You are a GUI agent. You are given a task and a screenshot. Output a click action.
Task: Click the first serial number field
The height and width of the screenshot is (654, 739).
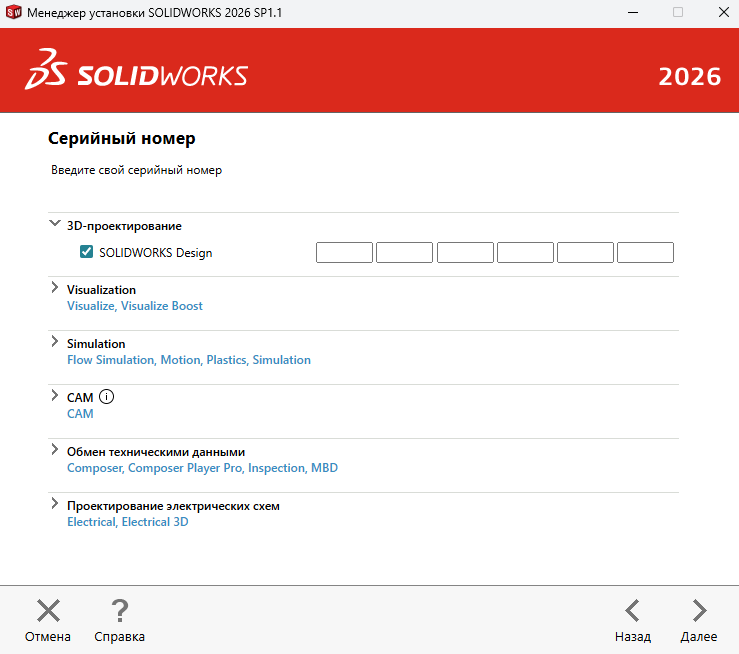pyautogui.click(x=344, y=253)
